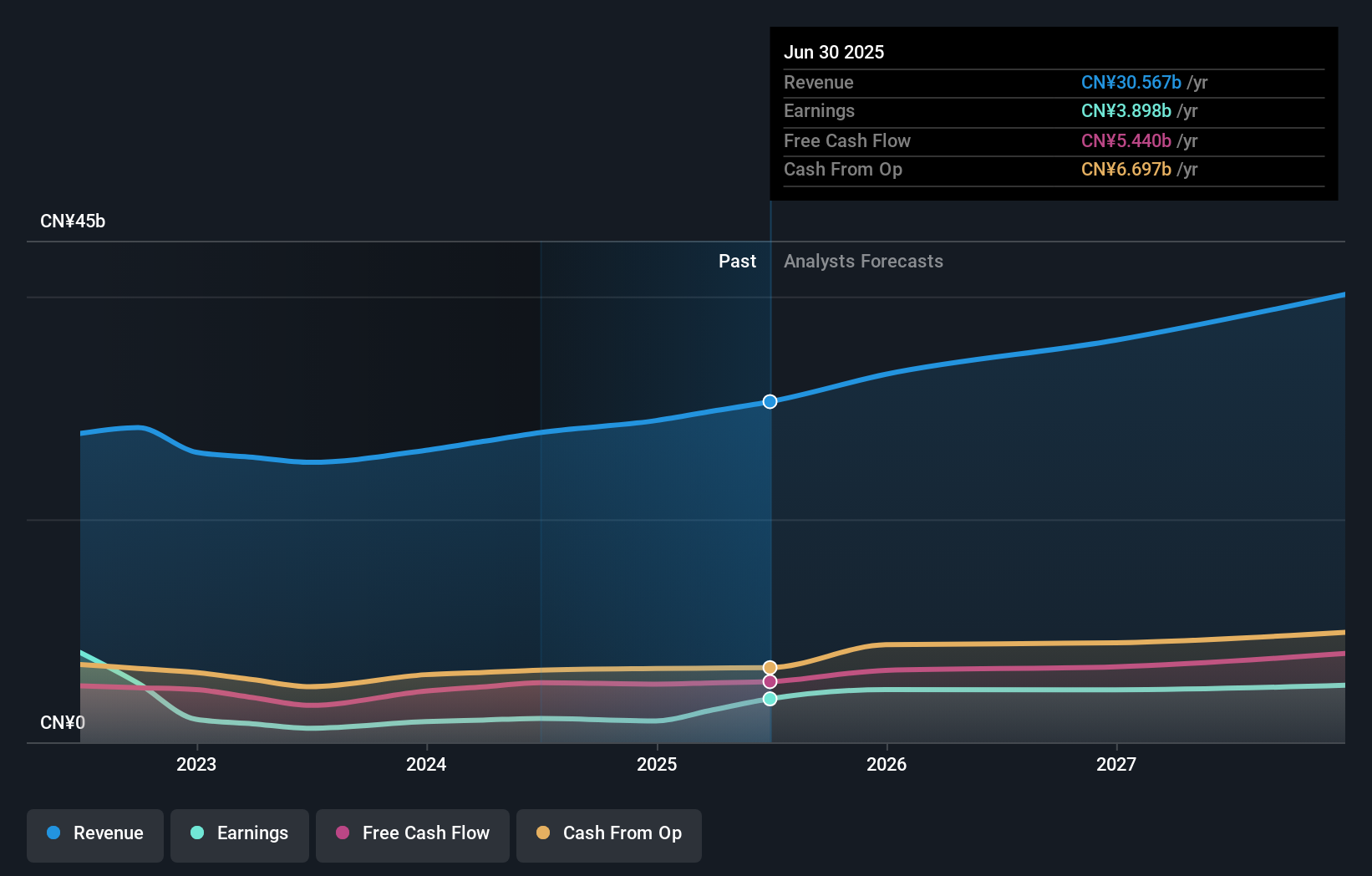Toggle the Revenue series visibility
1372x876 pixels.
[94, 833]
